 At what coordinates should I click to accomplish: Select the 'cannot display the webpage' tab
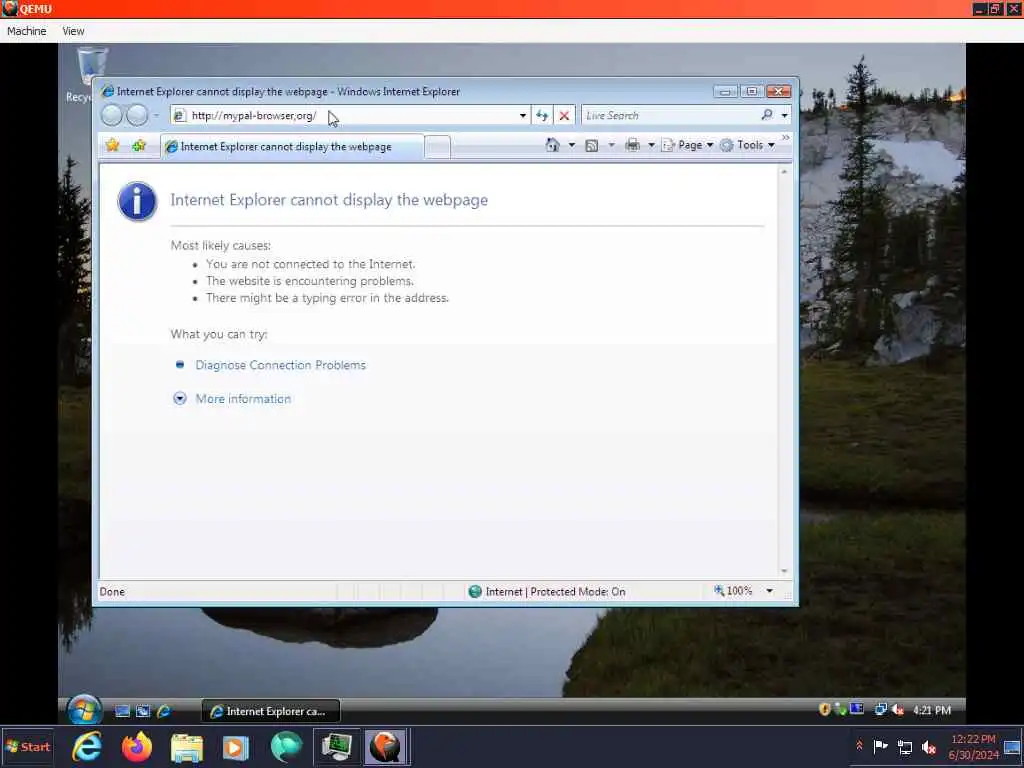coord(292,146)
